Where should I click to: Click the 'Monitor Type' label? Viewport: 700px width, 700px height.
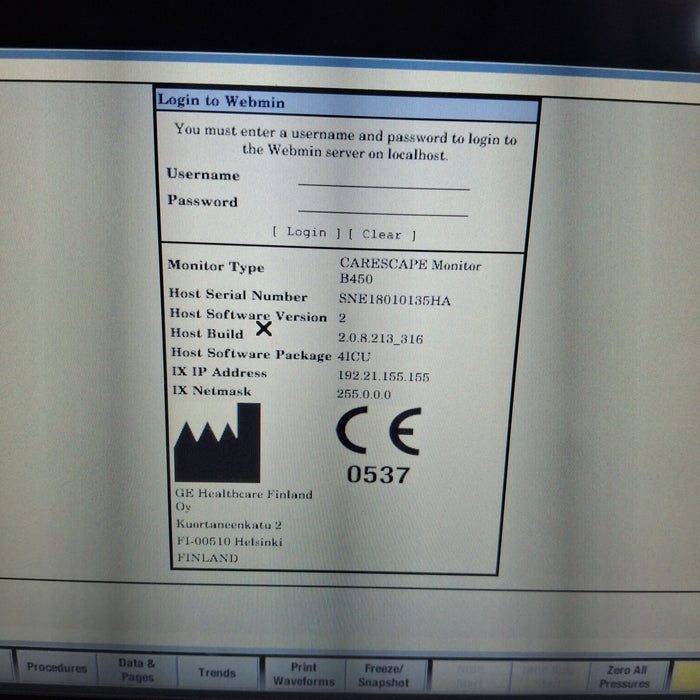click(216, 266)
